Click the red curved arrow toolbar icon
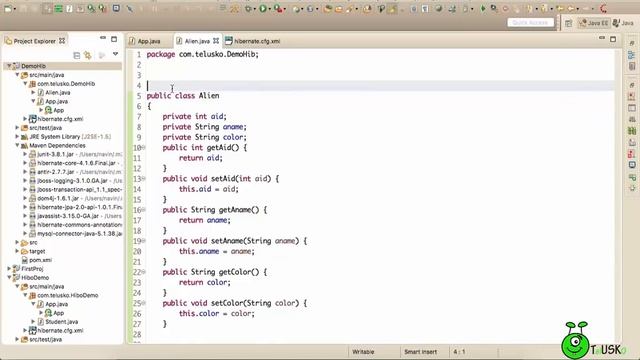 603,9
